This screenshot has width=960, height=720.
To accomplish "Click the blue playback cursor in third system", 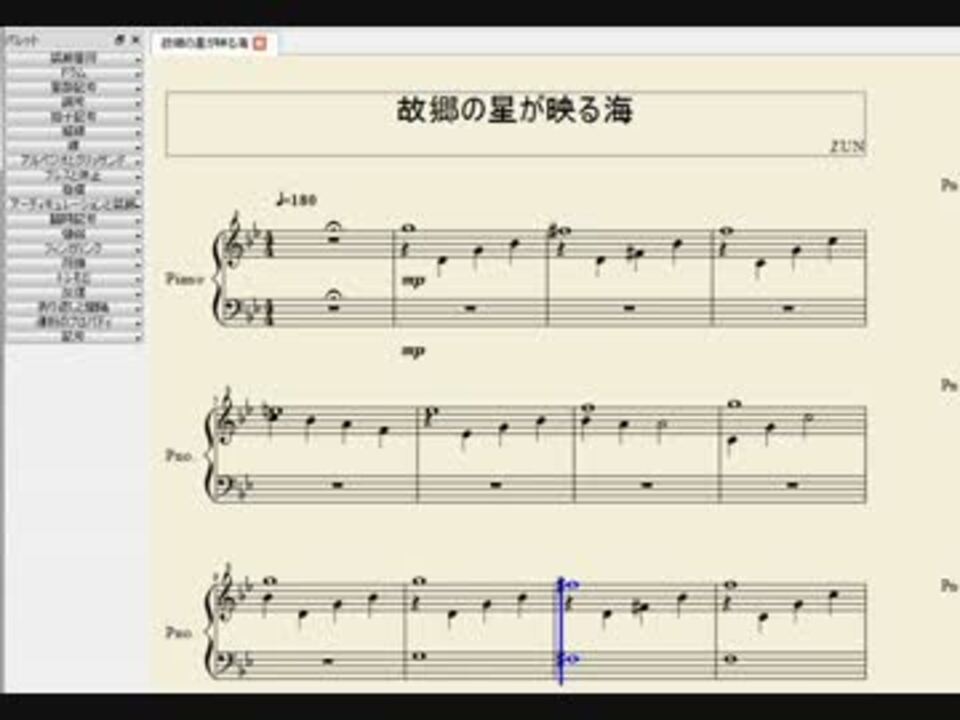I will point(560,631).
